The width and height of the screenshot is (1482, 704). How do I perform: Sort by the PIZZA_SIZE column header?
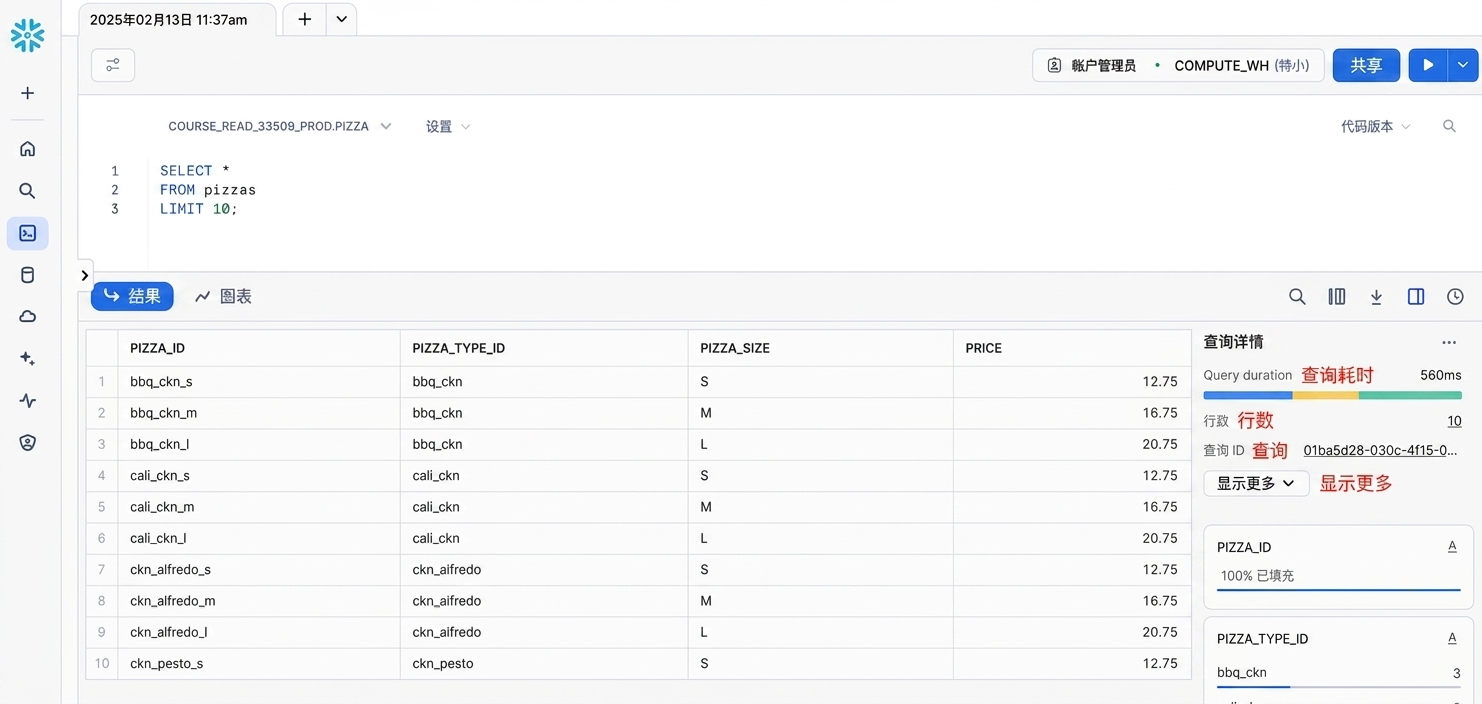[x=820, y=348]
